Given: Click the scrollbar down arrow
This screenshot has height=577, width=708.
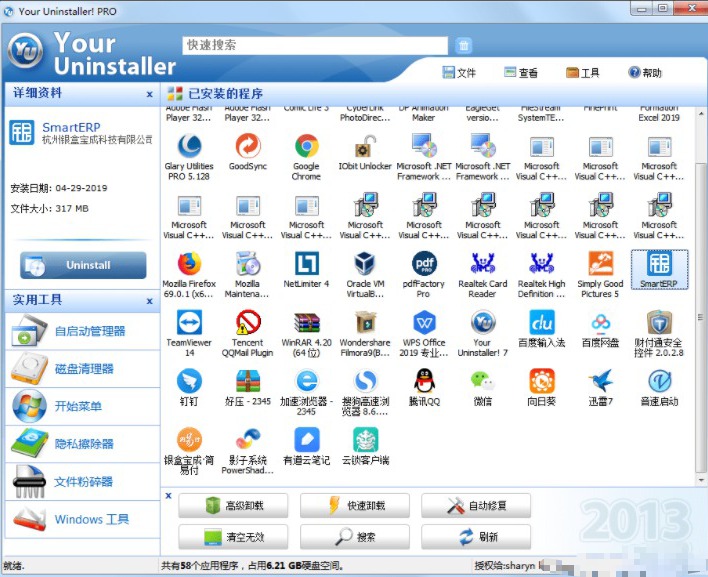Looking at the screenshot, I should 701,480.
